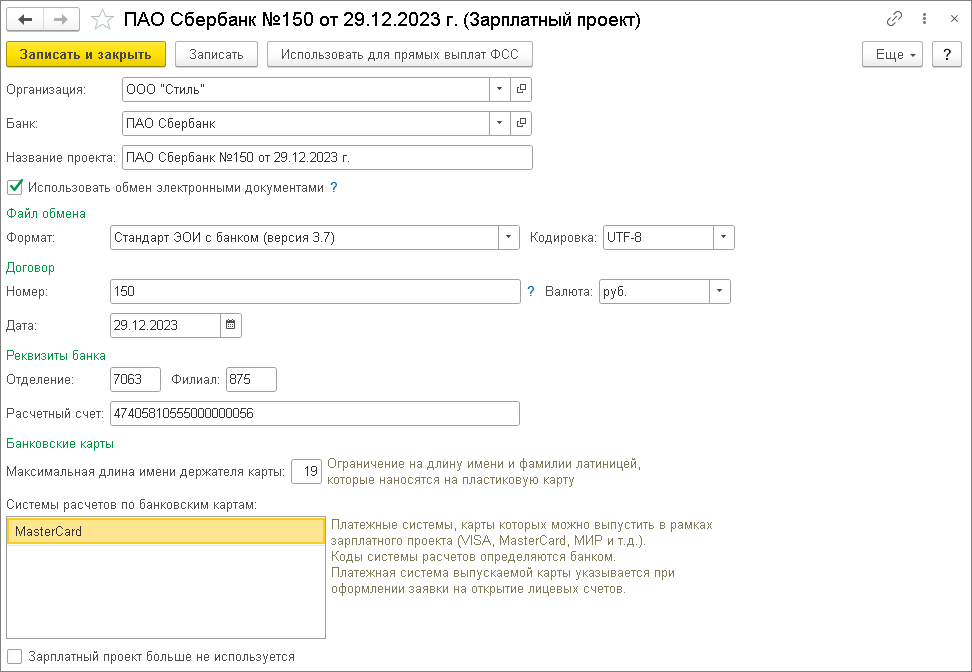
Task: Open the Bank record via its open icon
Action: pos(521,123)
